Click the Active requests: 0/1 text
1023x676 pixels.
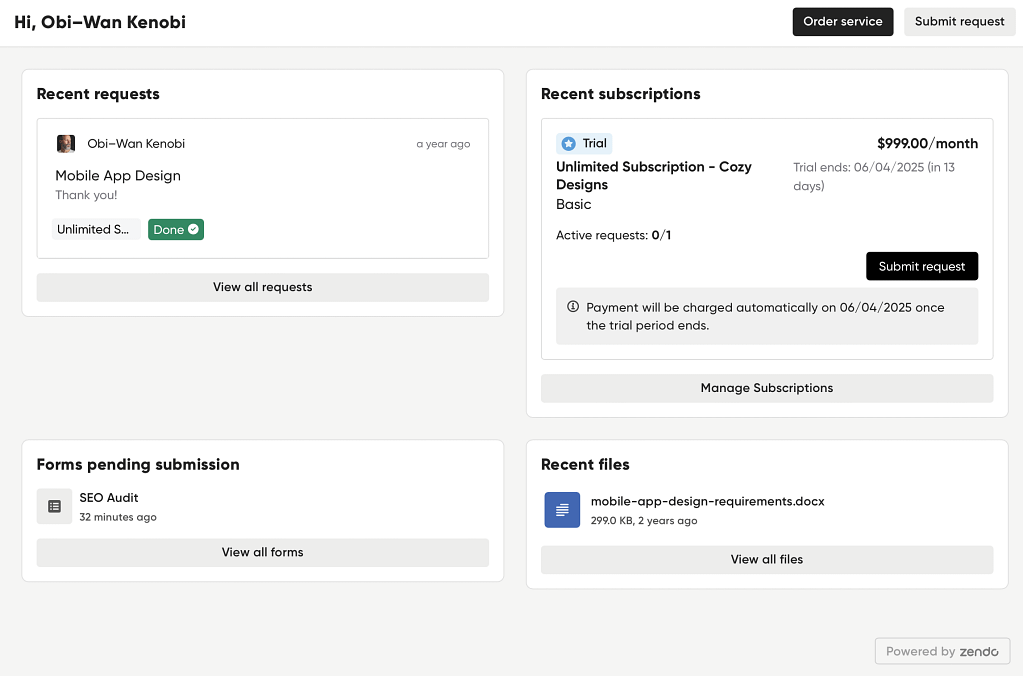pyautogui.click(x=613, y=236)
